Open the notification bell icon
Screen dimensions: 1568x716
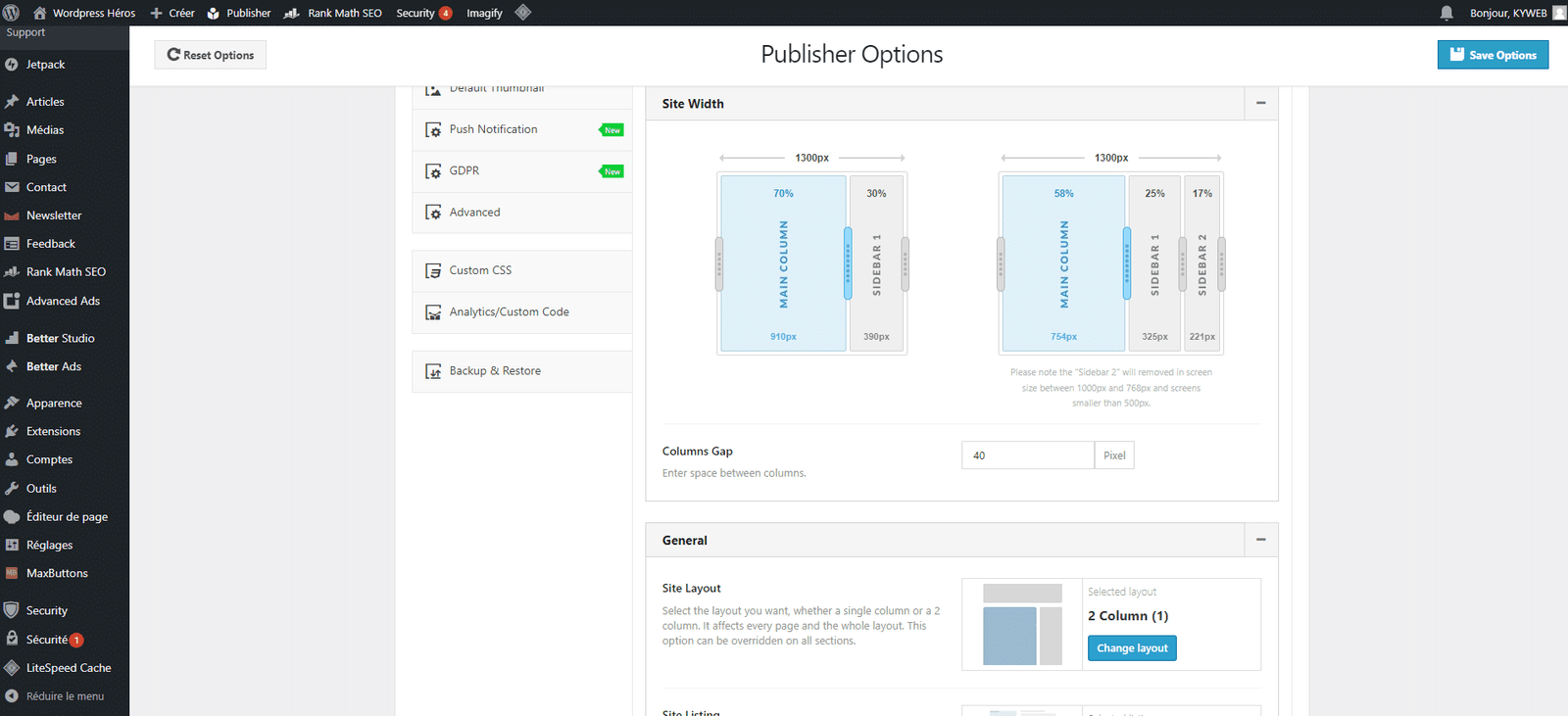(x=1446, y=13)
